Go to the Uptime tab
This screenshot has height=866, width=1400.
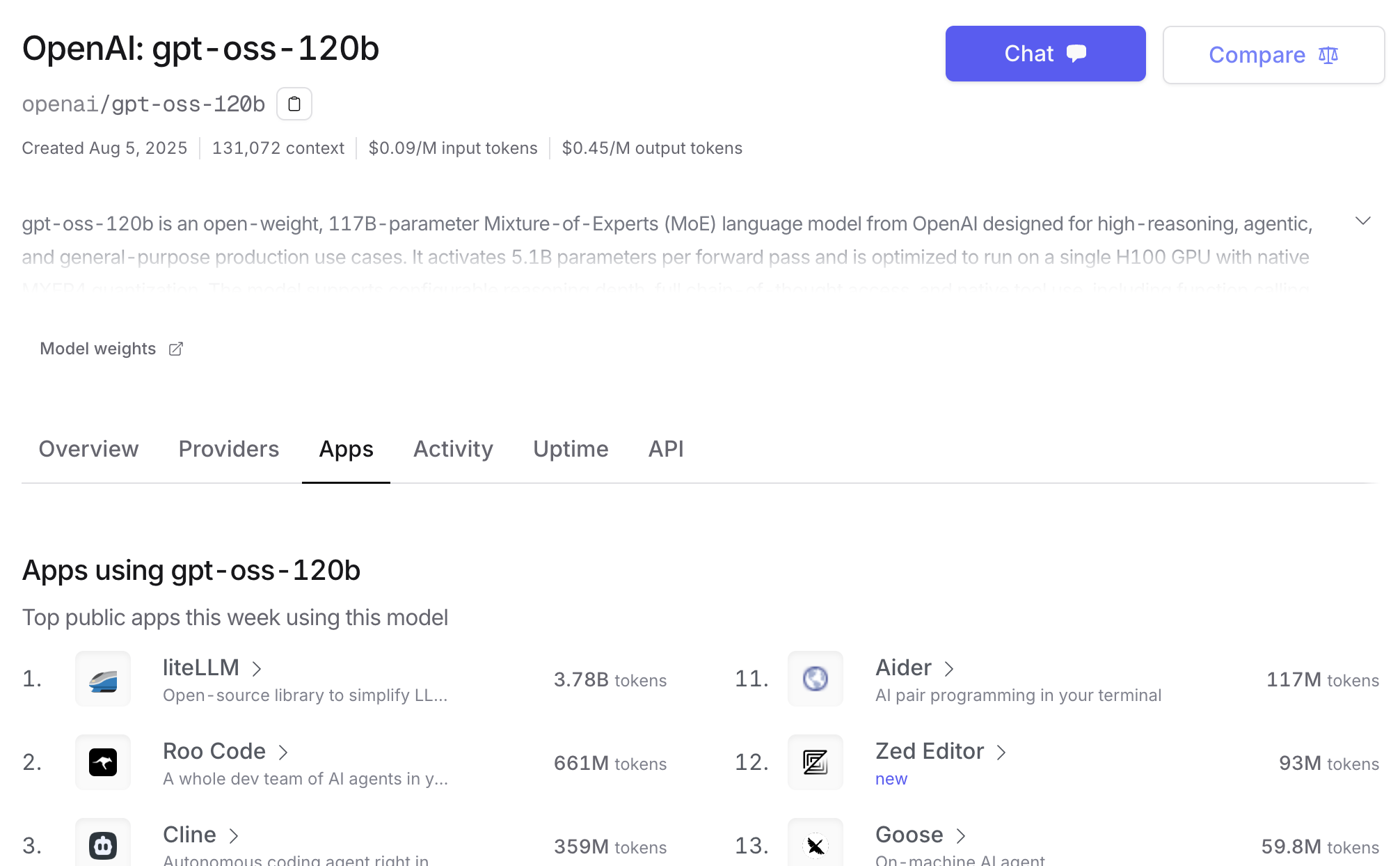(x=571, y=449)
